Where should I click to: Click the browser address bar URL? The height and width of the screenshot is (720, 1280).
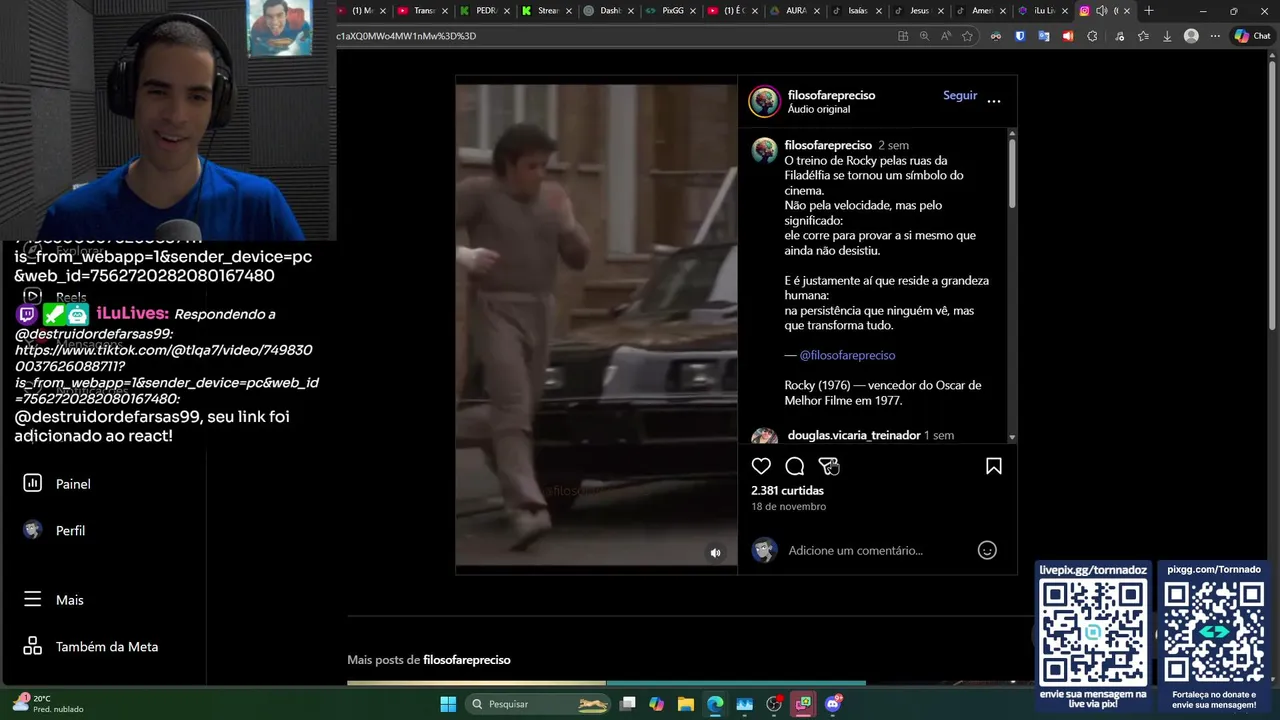pos(406,36)
